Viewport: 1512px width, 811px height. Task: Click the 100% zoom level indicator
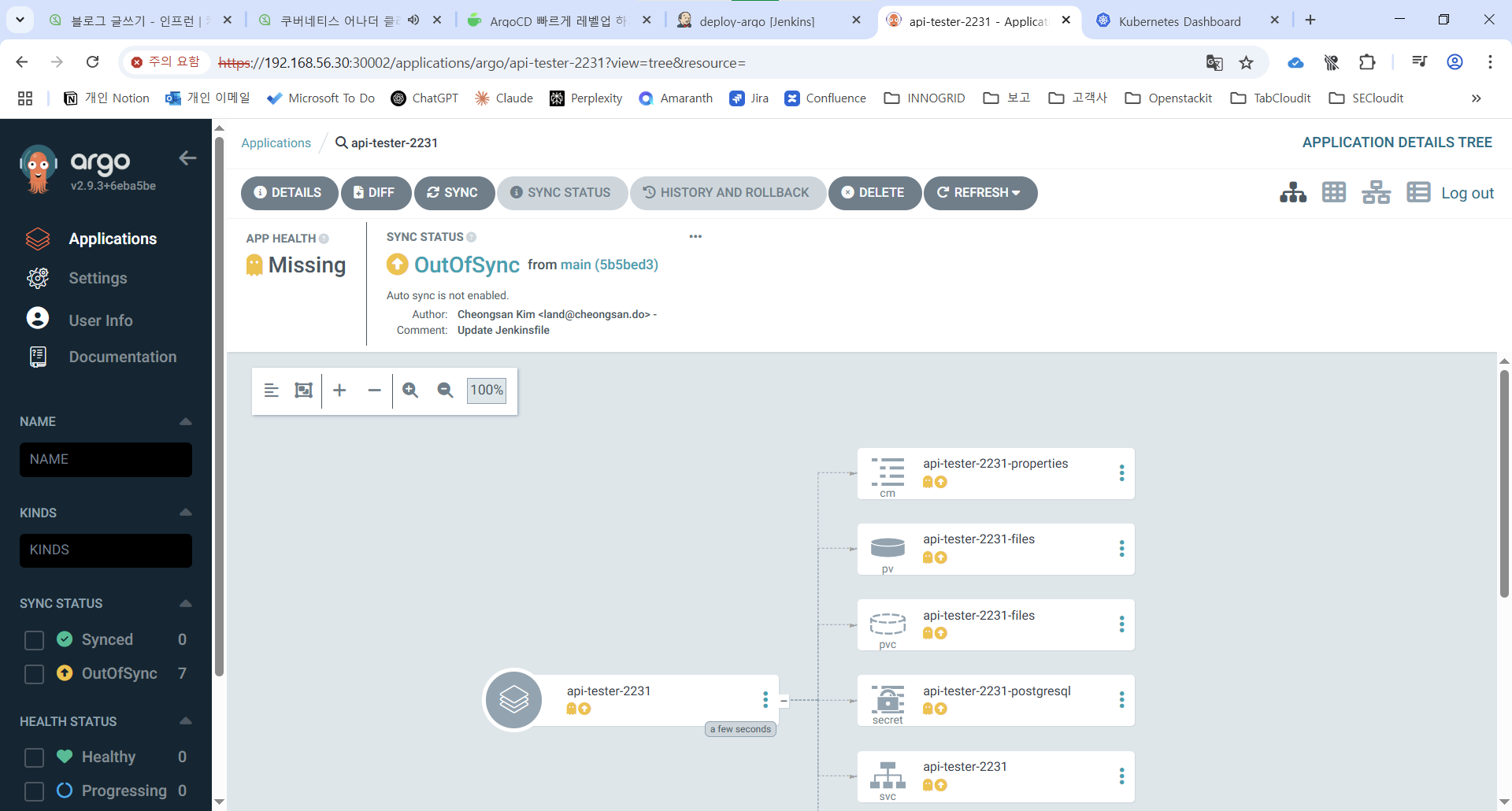click(487, 391)
